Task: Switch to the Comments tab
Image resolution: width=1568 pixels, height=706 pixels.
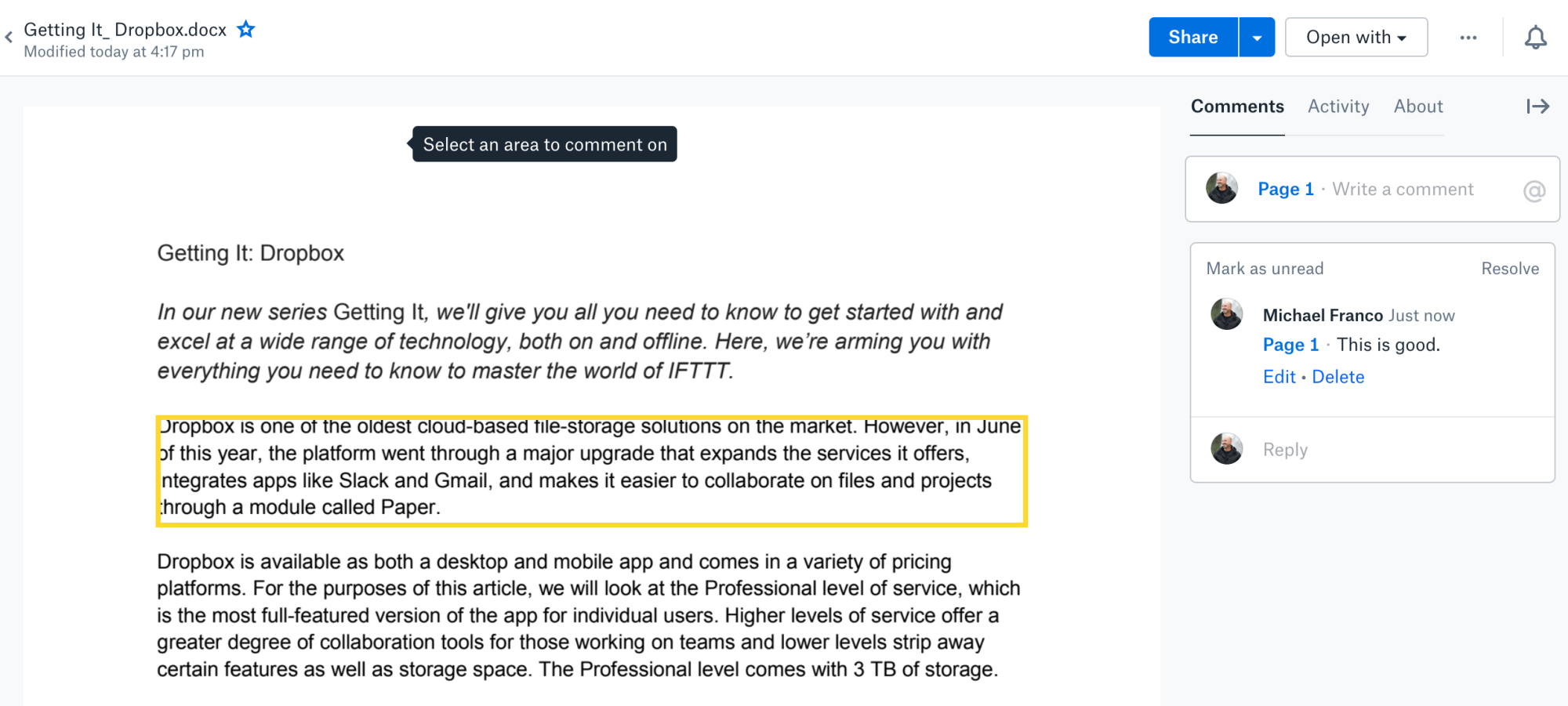Action: point(1237,107)
